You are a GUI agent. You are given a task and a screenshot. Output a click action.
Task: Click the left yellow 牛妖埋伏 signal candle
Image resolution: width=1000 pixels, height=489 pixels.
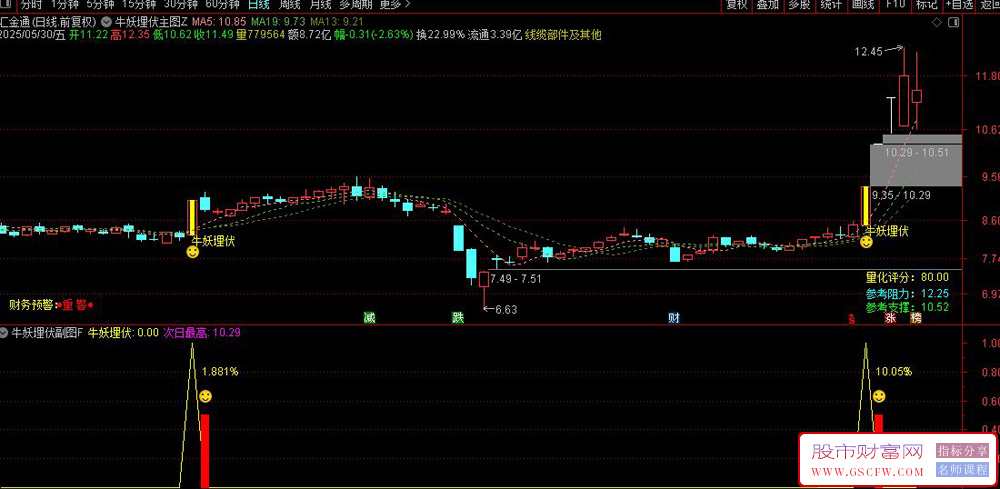tap(191, 217)
